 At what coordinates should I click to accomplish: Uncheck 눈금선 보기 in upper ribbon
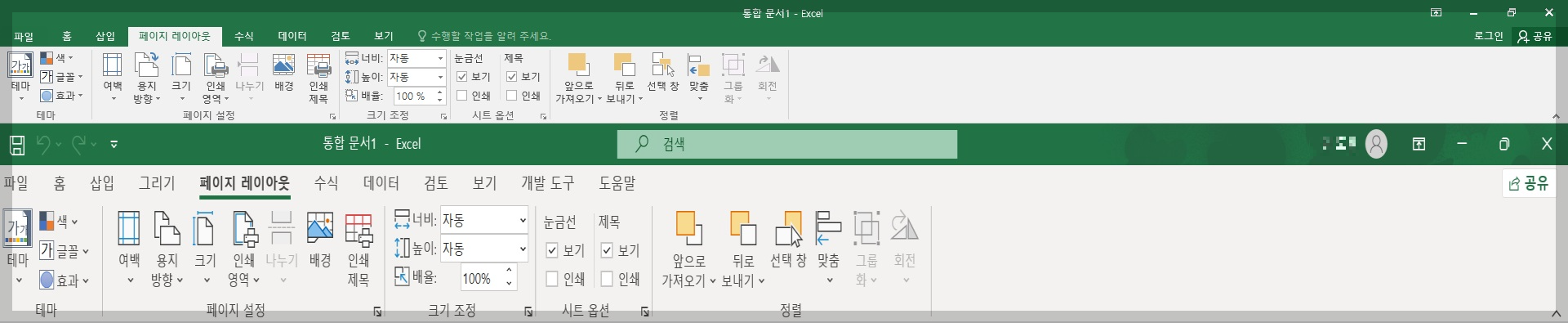[462, 76]
